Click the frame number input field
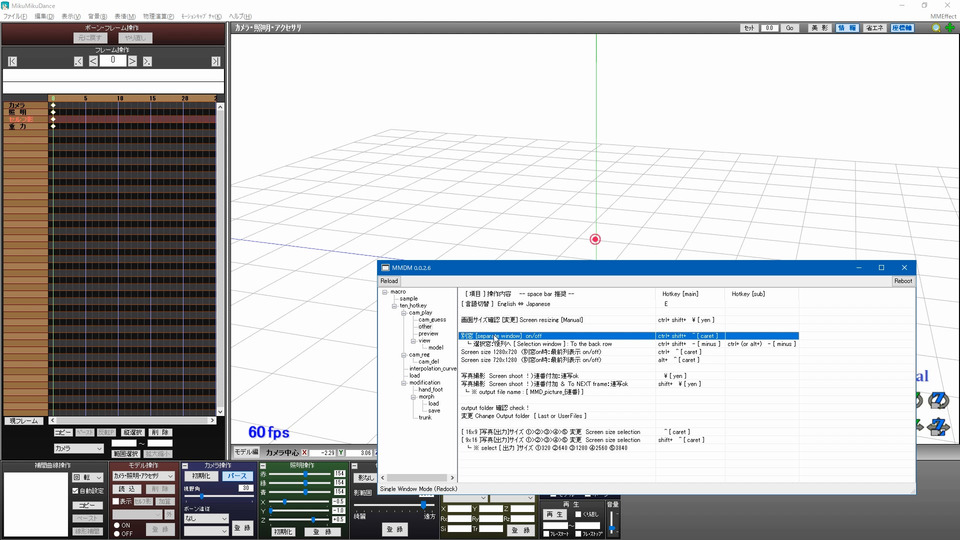Image resolution: width=960 pixels, height=540 pixels. [113, 61]
